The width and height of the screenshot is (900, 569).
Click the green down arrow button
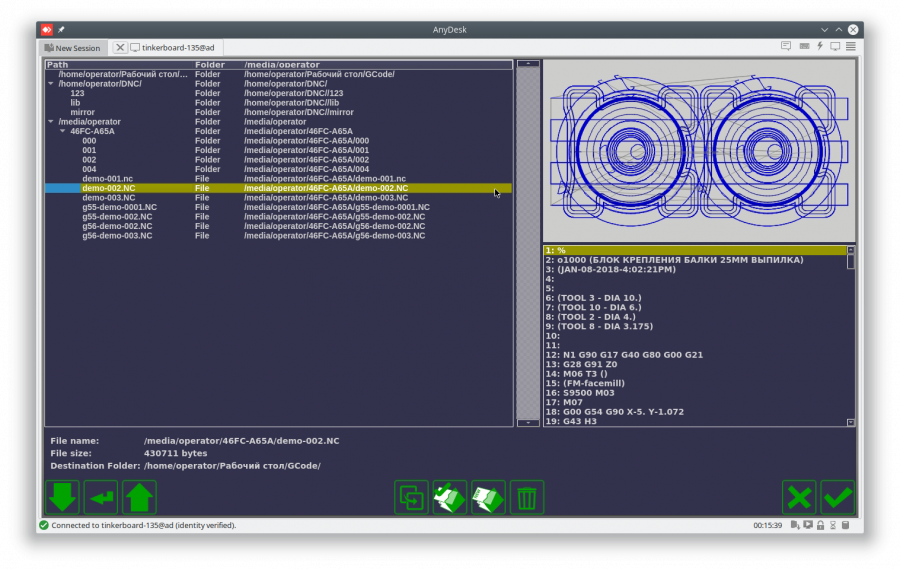pyautogui.click(x=62, y=497)
